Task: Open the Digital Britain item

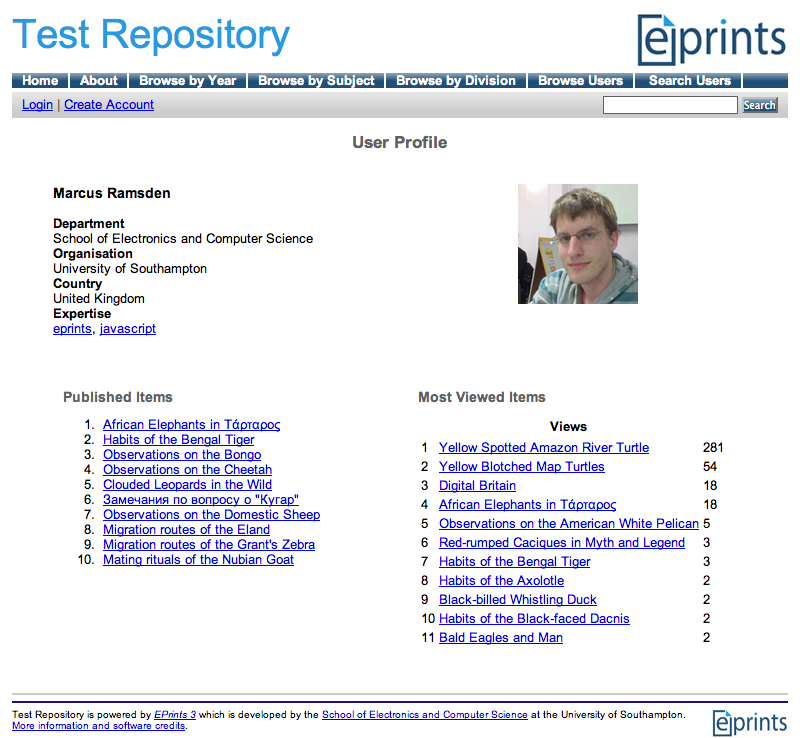Action: click(477, 485)
